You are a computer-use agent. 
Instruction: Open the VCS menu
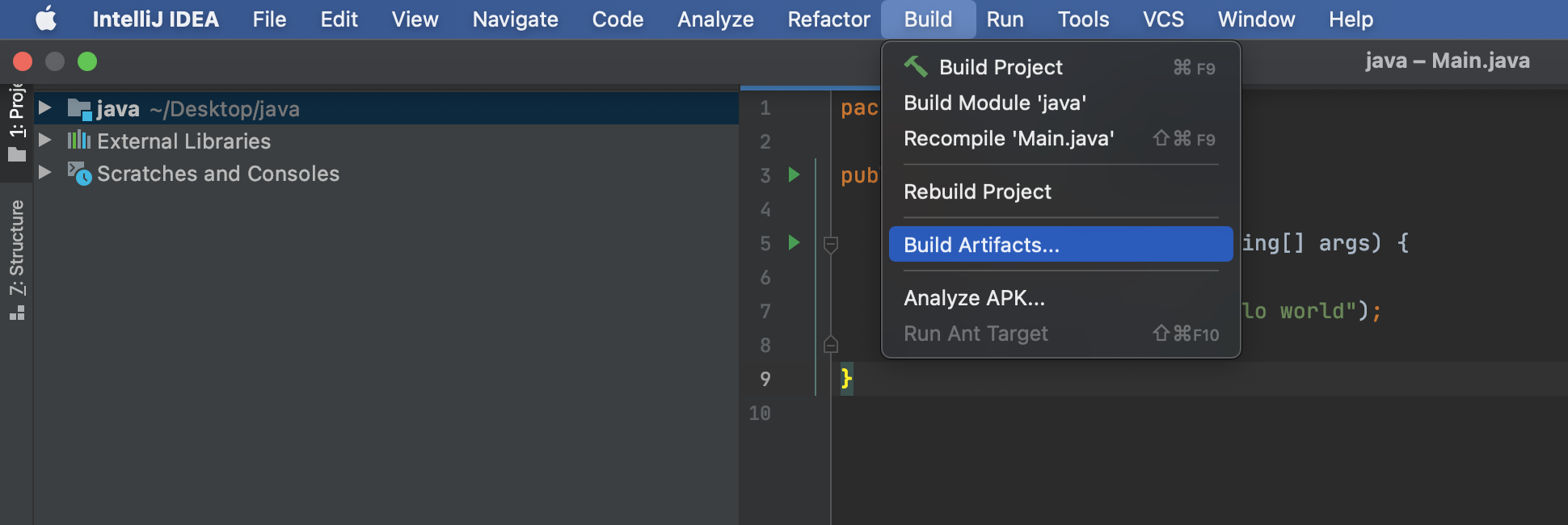click(x=1163, y=19)
